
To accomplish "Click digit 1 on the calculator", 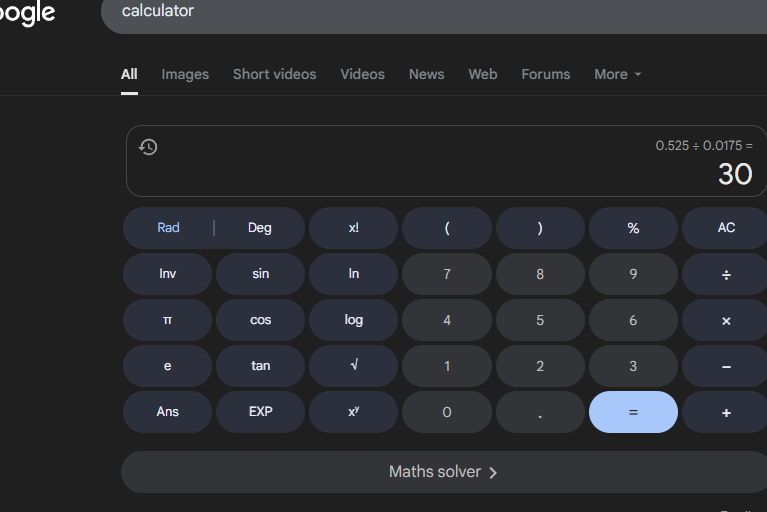I will click(x=447, y=366).
